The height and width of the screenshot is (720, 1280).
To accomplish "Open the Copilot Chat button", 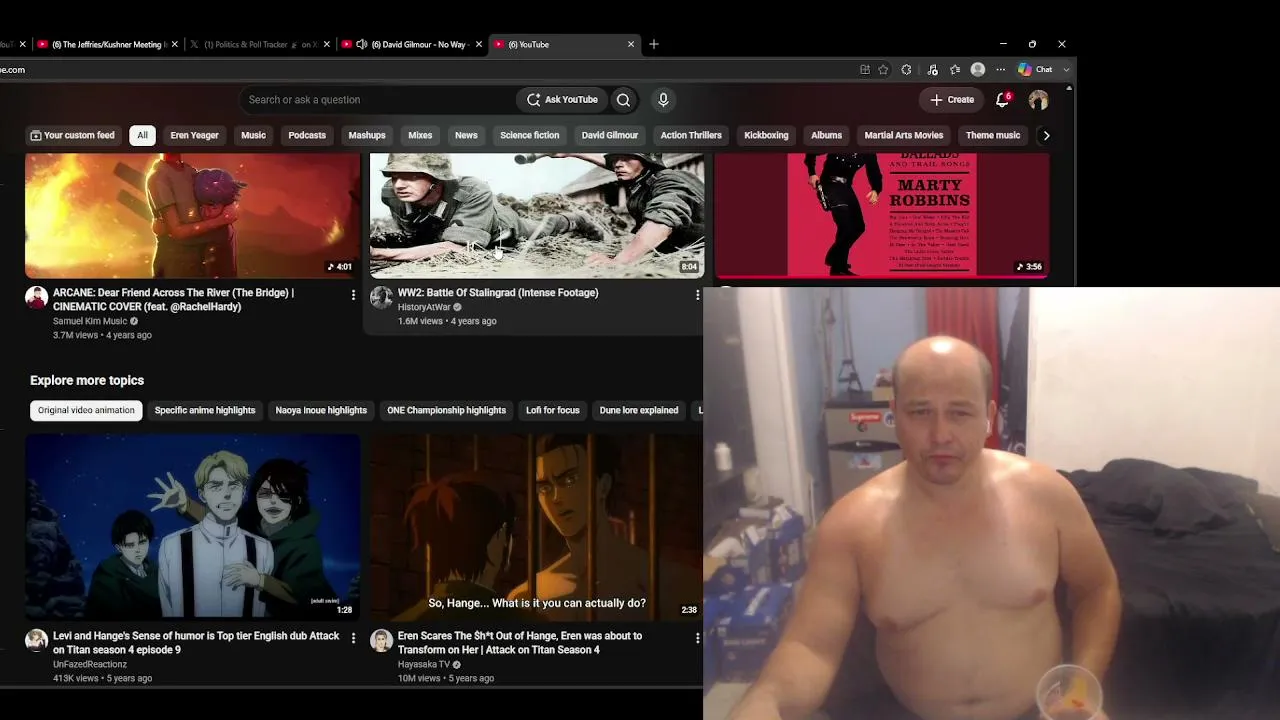I will tap(1035, 70).
